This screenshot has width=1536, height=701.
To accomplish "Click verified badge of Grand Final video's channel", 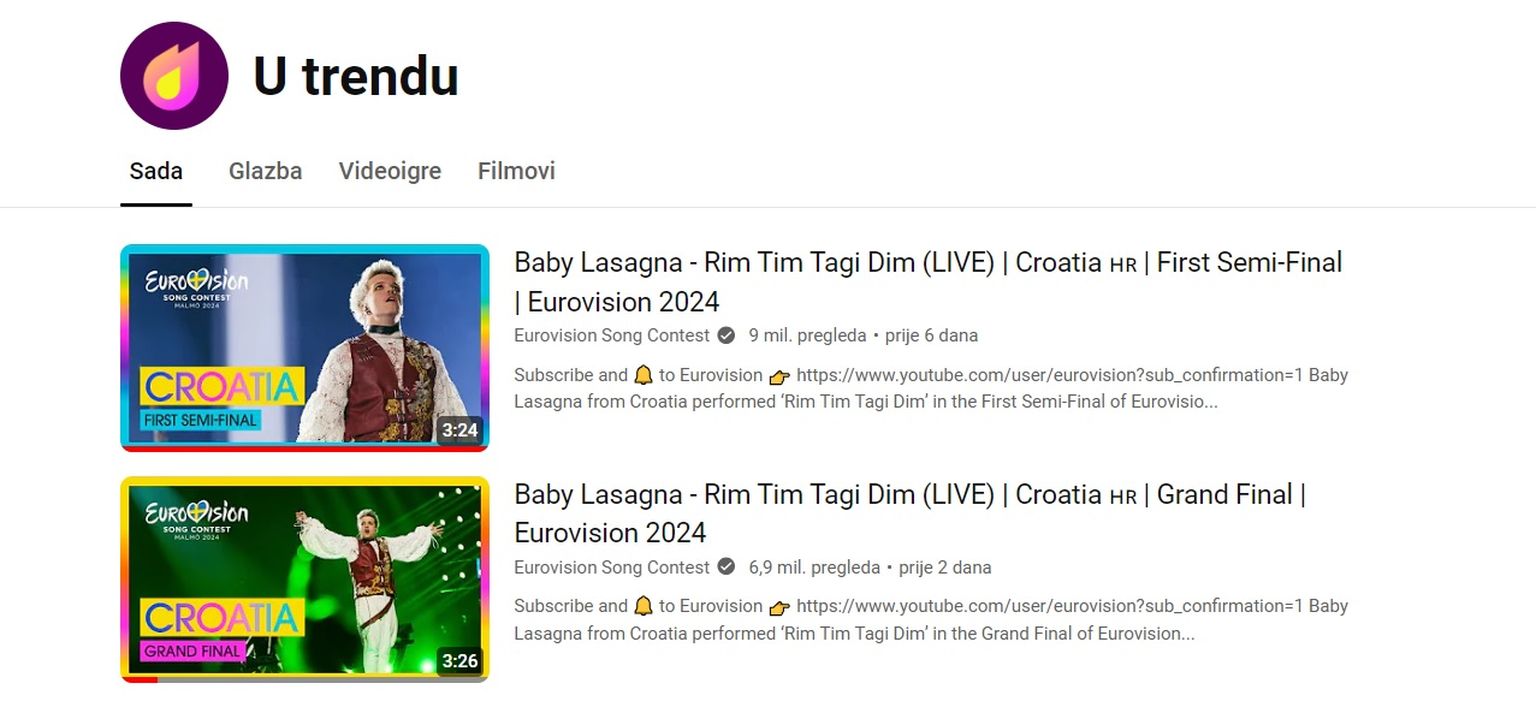I will click(727, 567).
